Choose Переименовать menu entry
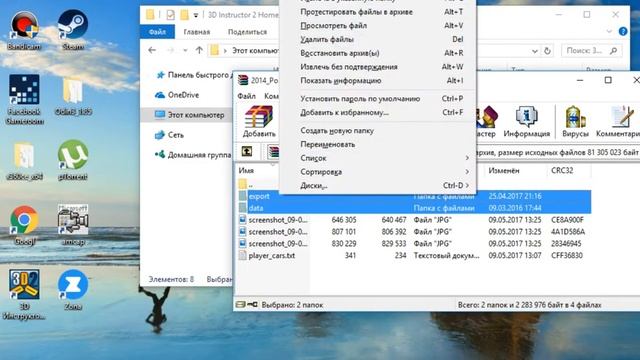640x360 pixels. coord(378,144)
